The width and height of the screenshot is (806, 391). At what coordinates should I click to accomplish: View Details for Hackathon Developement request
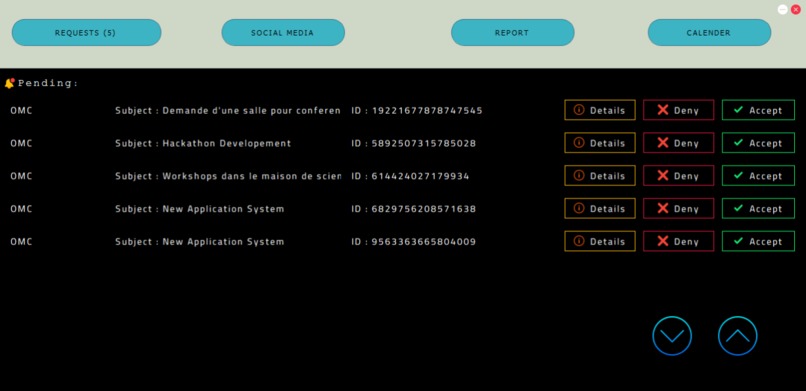click(600, 143)
